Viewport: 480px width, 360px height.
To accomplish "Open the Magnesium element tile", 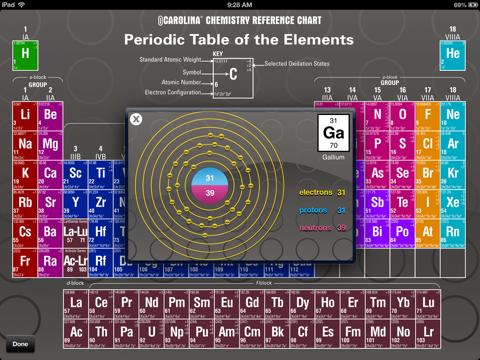I will (50, 146).
